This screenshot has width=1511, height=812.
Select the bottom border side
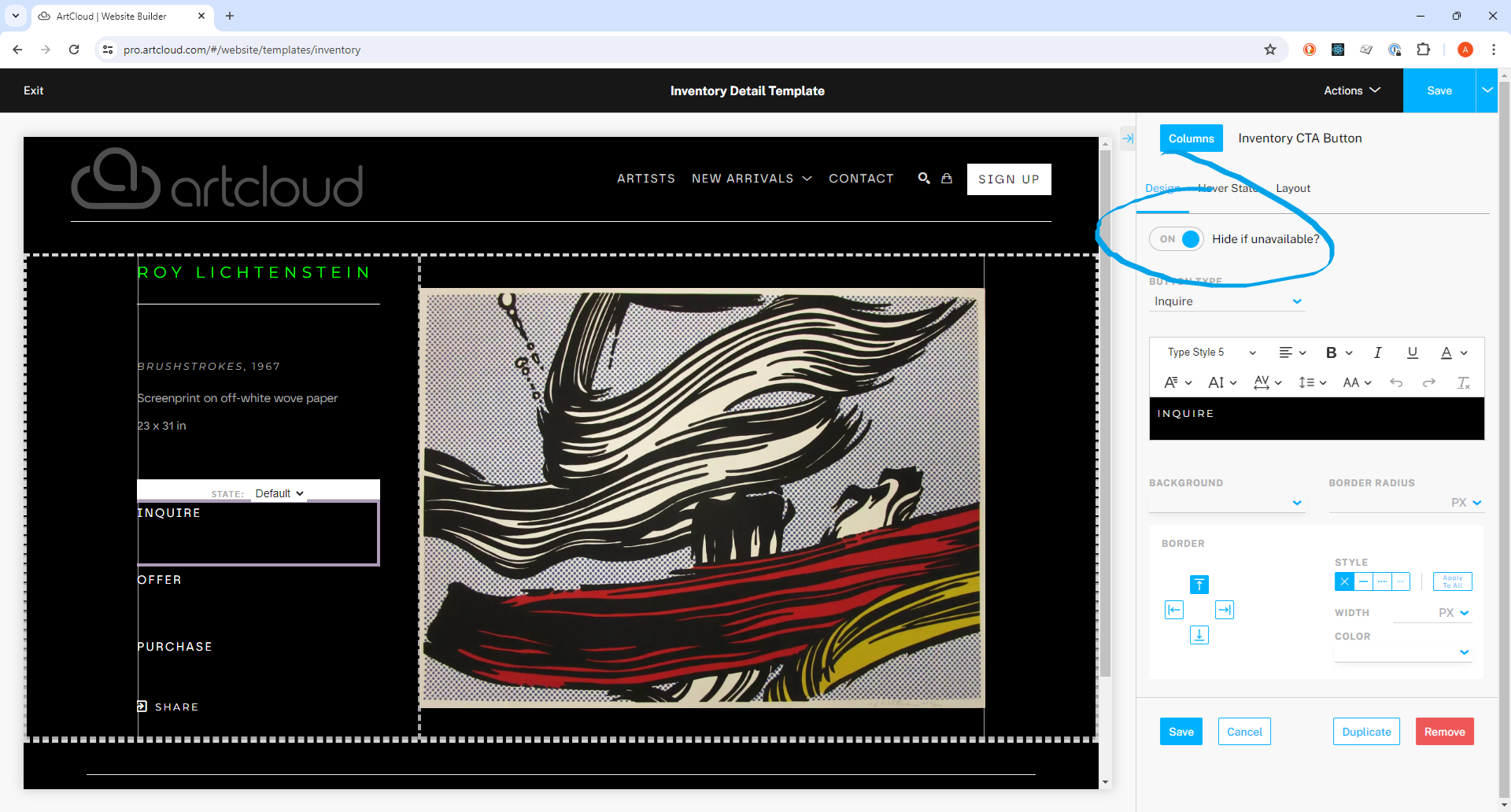point(1199,635)
